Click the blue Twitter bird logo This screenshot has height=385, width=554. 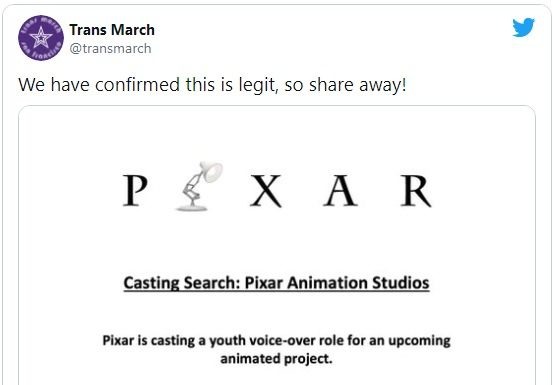click(524, 27)
